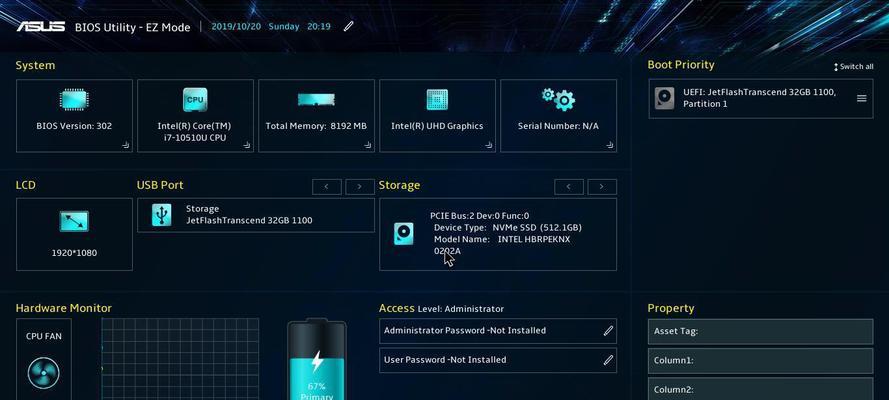Click the 20:19 time text
Image resolution: width=889 pixels, height=400 pixels.
coord(319,26)
